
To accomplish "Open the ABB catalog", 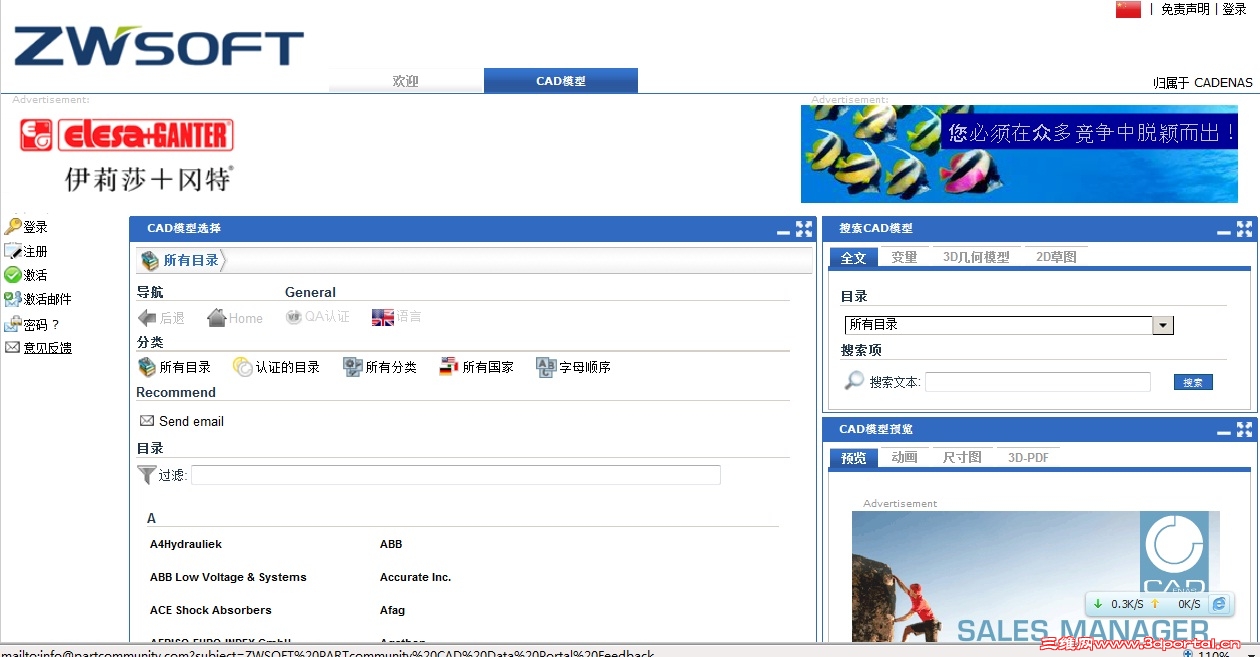I will point(391,544).
